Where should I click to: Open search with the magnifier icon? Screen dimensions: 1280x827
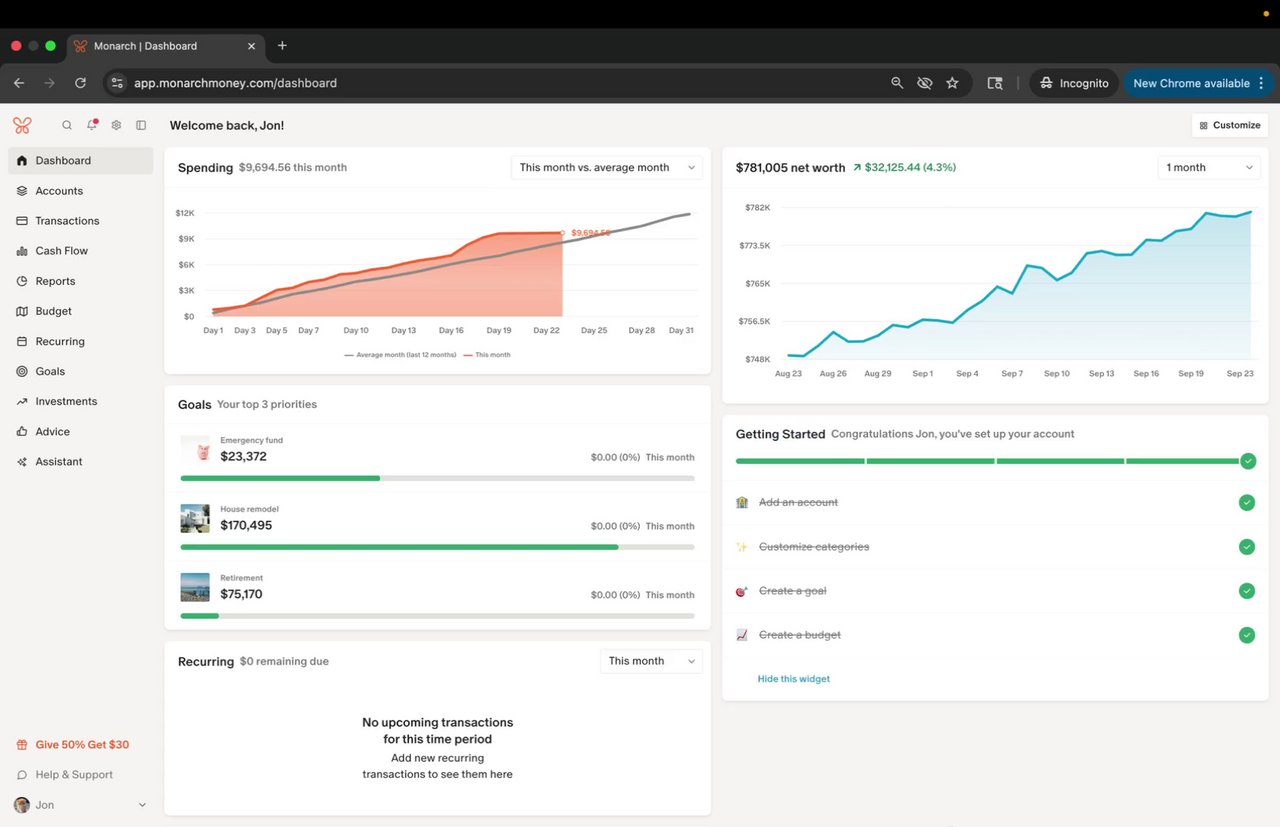point(67,125)
